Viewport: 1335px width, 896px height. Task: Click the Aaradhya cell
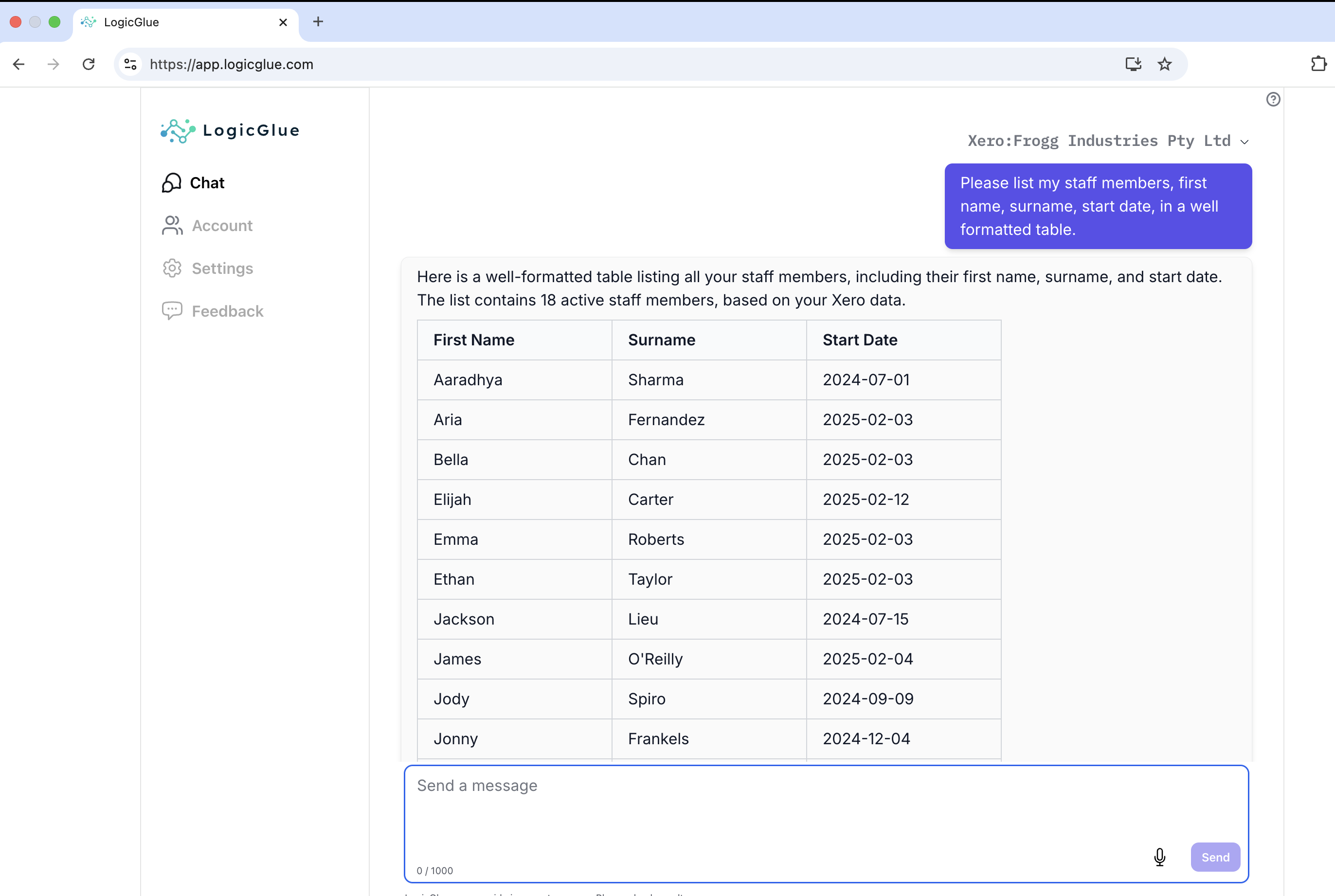[514, 380]
